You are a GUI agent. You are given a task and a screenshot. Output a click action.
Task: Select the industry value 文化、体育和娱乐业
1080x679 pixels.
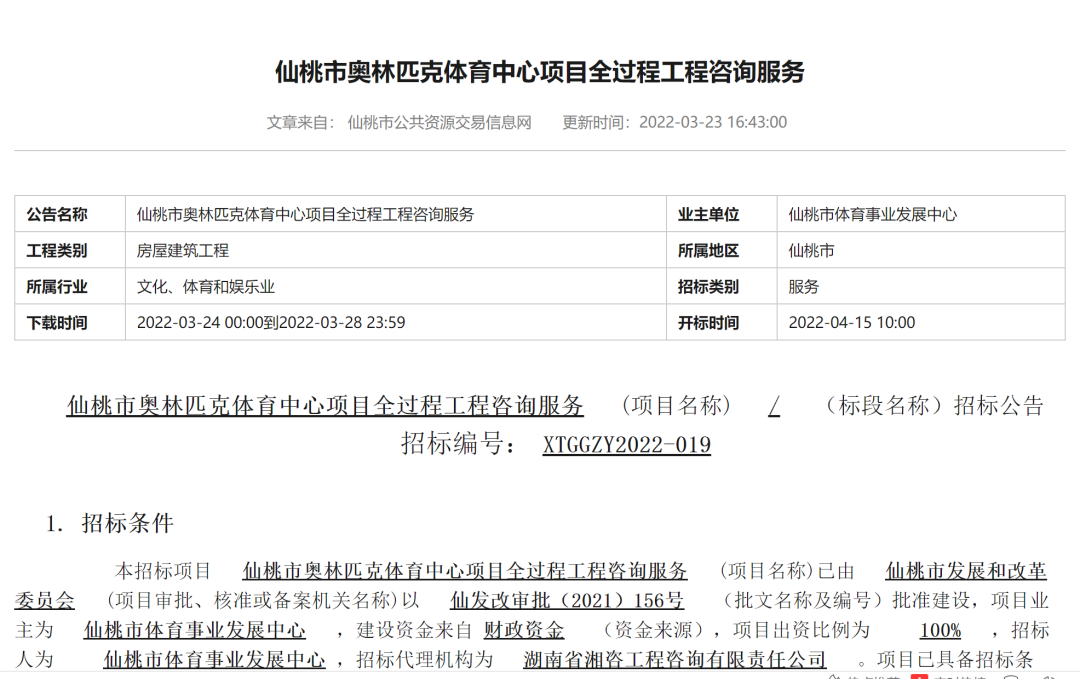click(206, 286)
